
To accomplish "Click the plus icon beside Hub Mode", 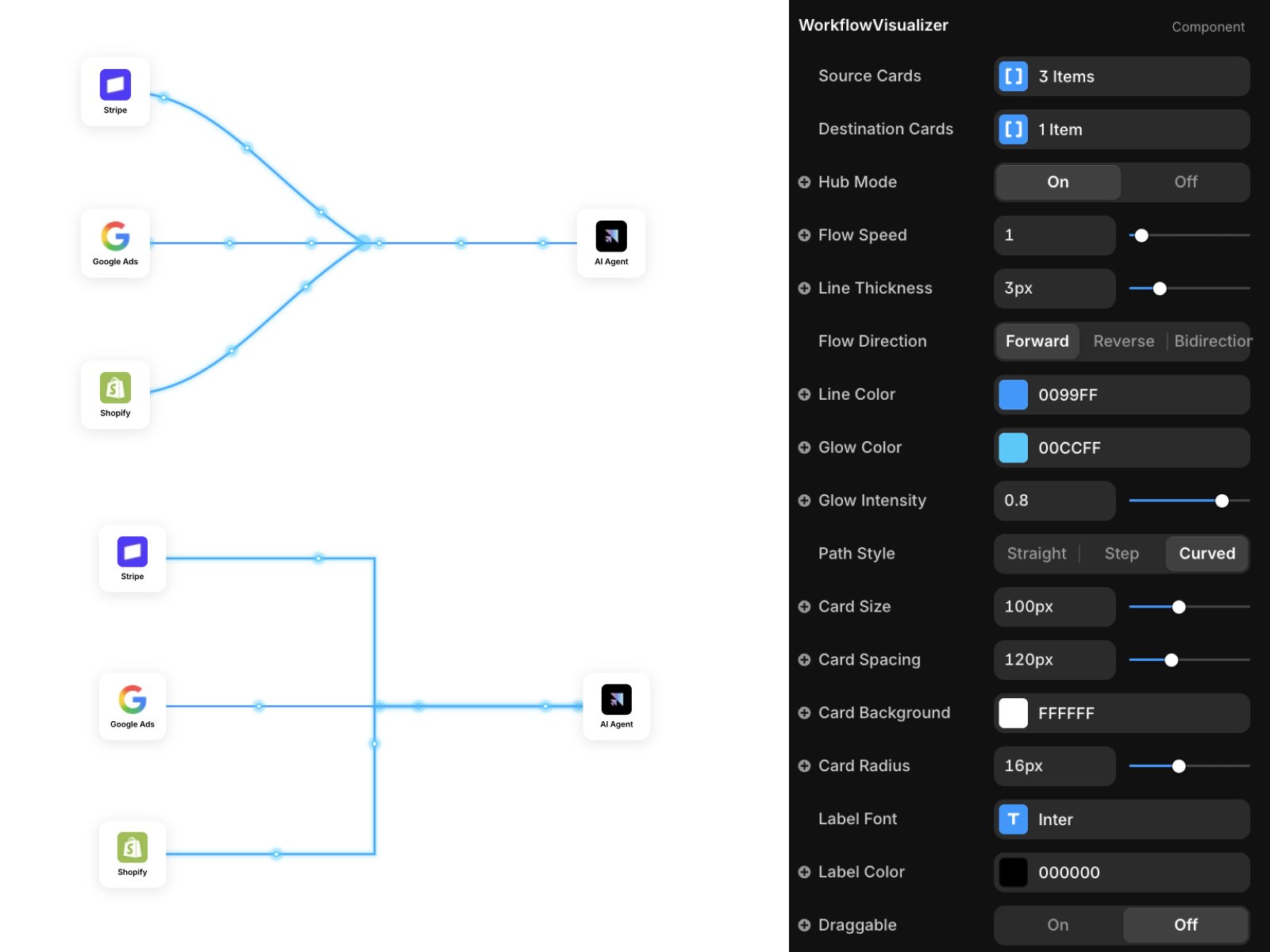I will pyautogui.click(x=804, y=182).
